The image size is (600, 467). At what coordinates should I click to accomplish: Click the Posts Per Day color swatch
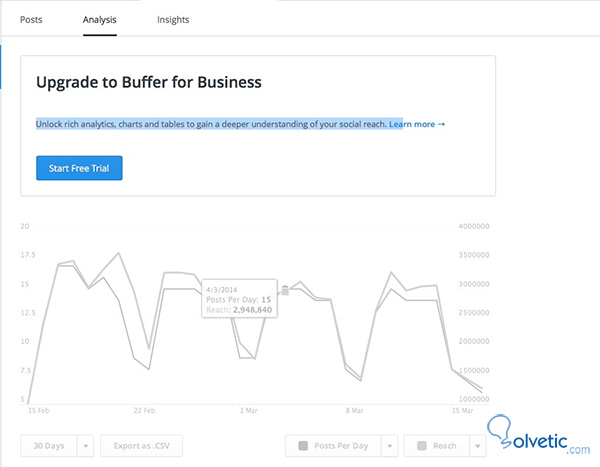[x=304, y=446]
